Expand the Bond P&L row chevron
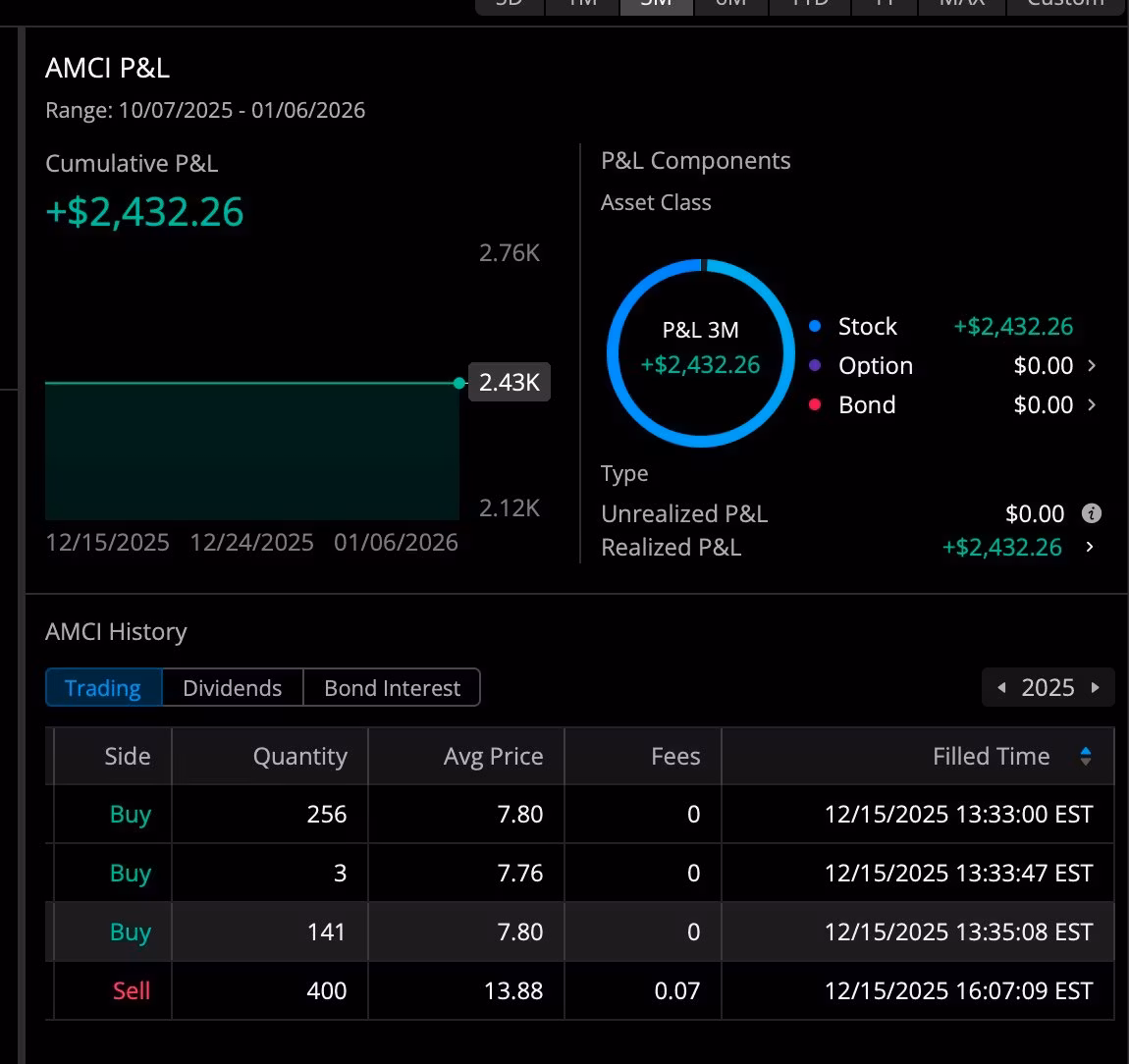 coord(1092,405)
